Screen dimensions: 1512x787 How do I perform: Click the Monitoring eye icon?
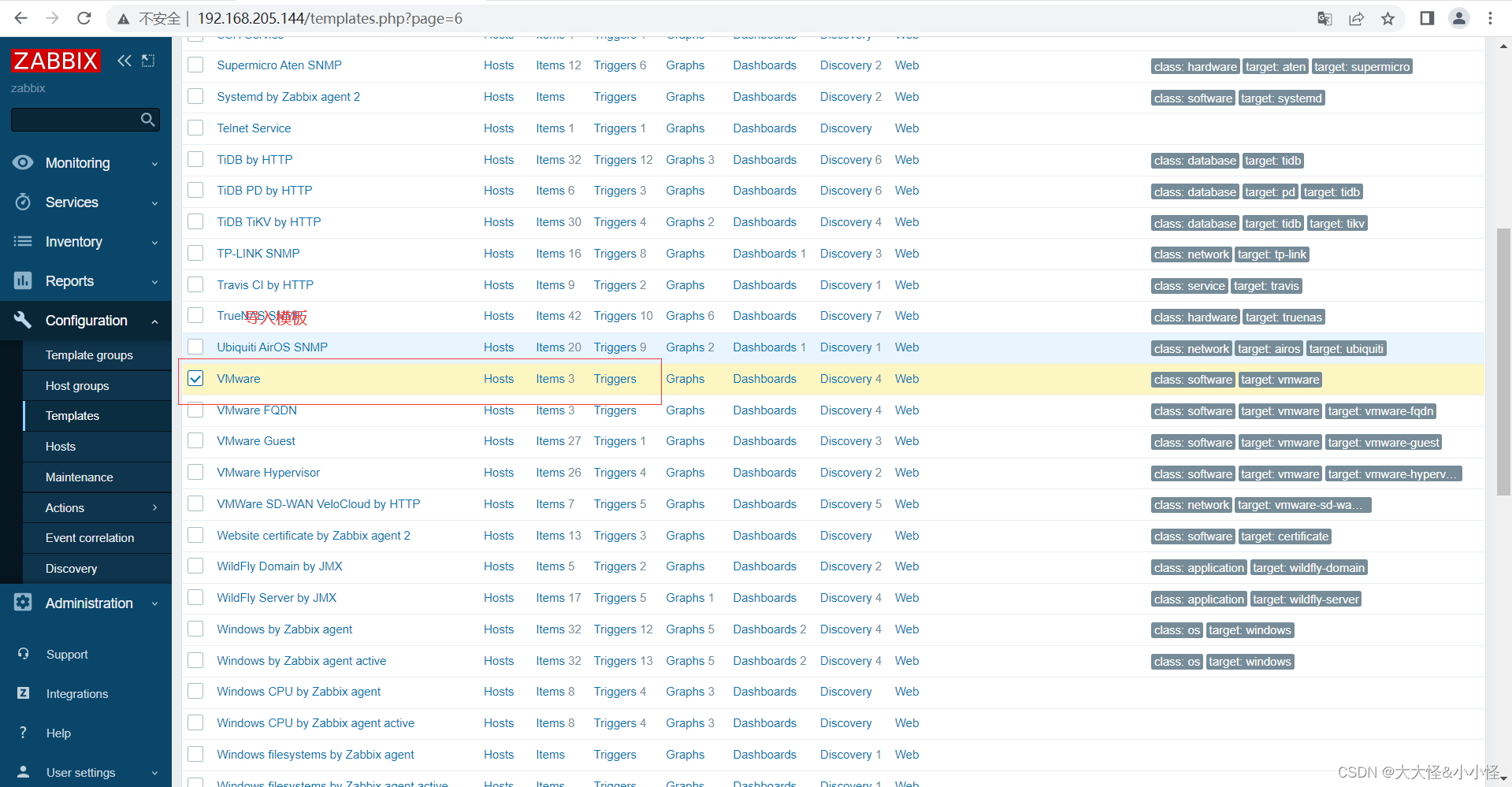pyautogui.click(x=23, y=162)
